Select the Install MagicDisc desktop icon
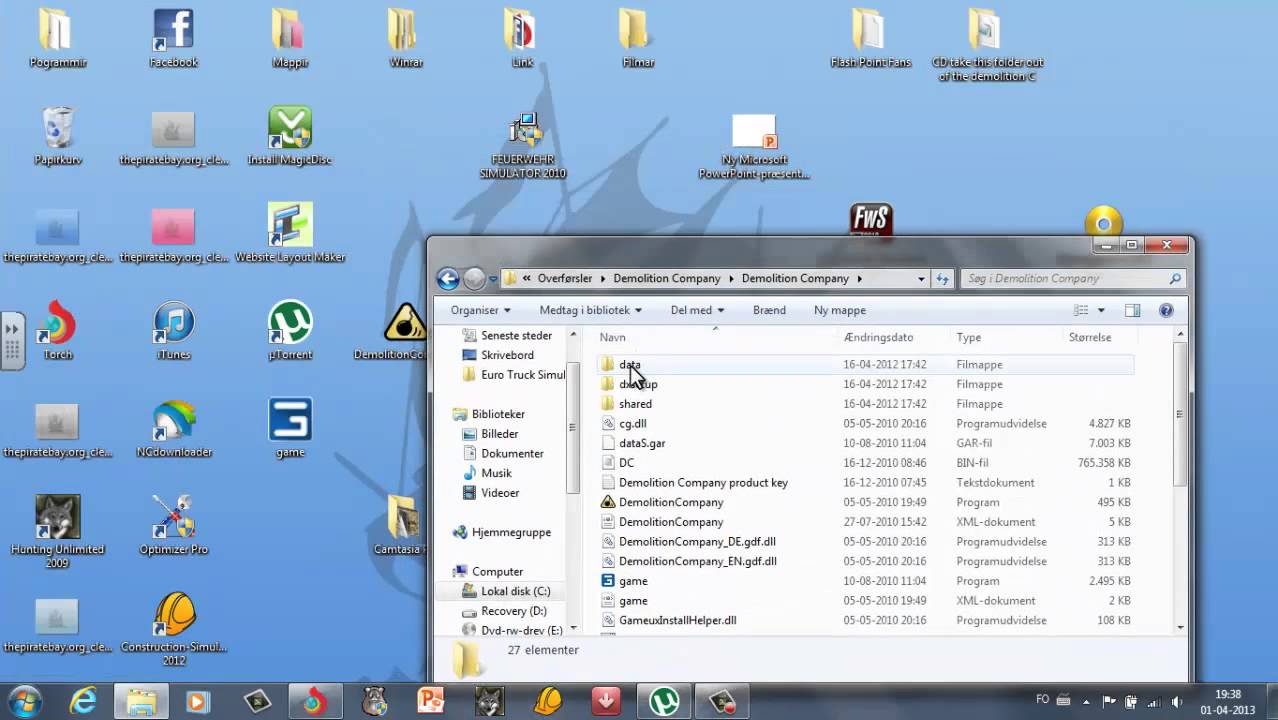 [x=289, y=136]
